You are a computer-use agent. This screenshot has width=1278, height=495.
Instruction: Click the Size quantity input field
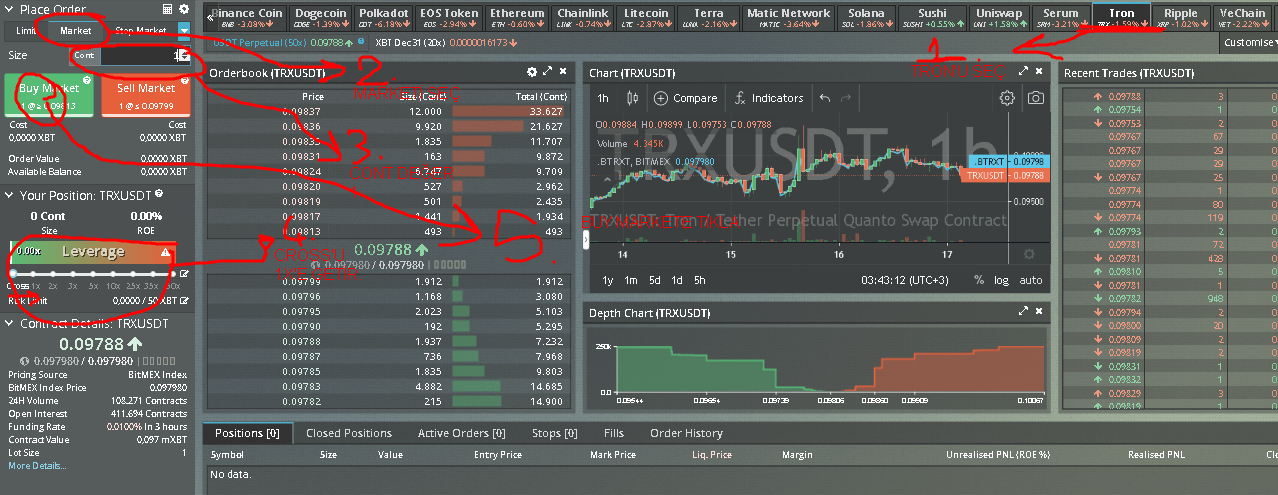(x=143, y=56)
